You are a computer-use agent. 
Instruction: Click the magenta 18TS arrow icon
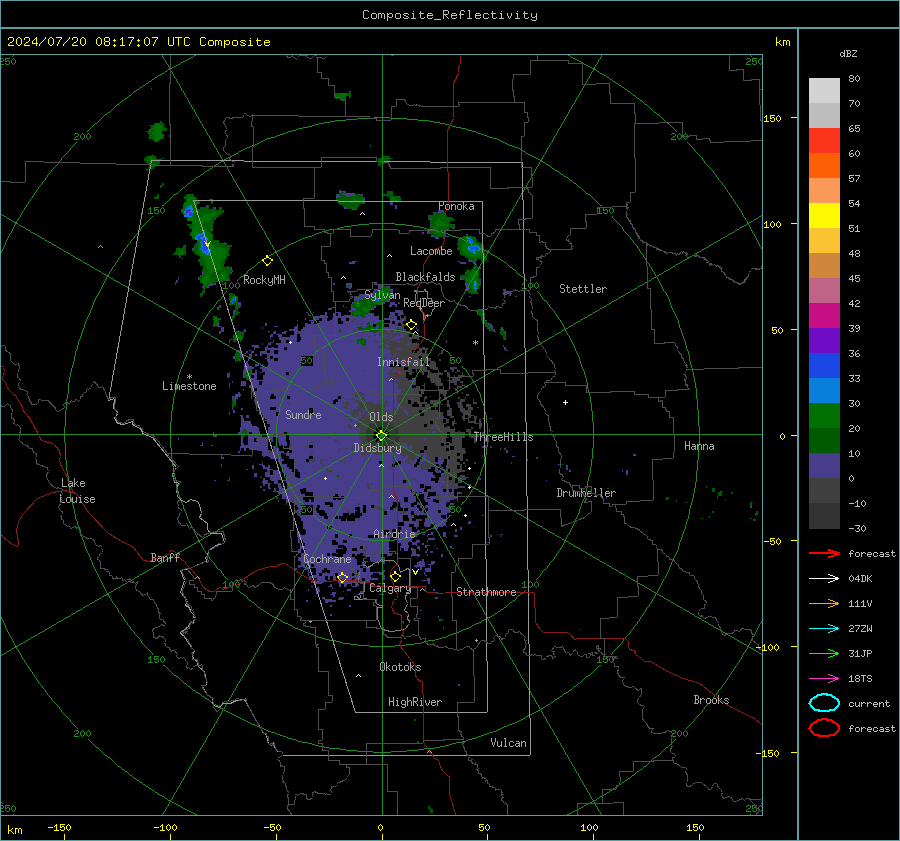824,679
